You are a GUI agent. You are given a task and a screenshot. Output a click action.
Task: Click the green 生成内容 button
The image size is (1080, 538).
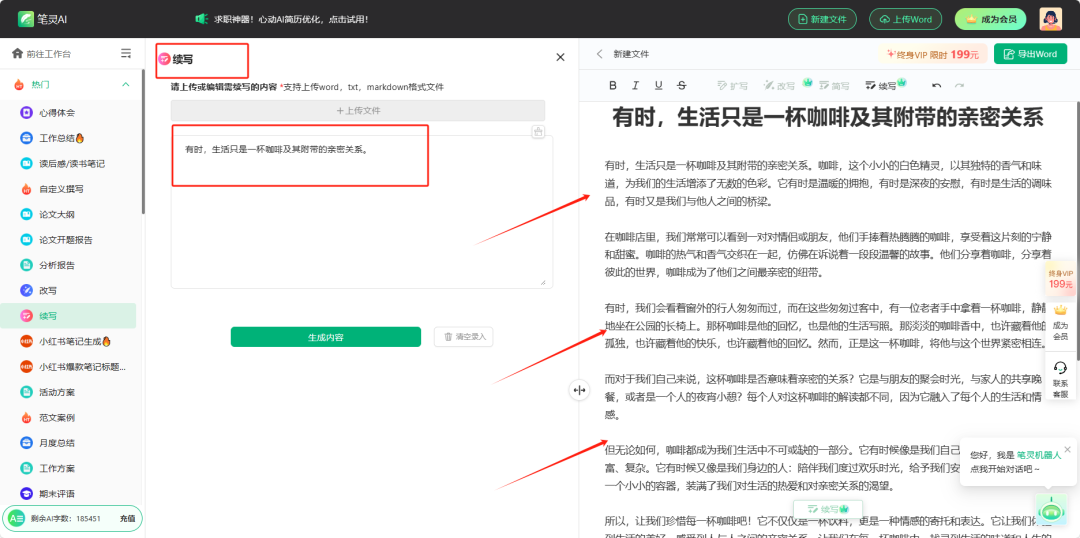tap(325, 337)
